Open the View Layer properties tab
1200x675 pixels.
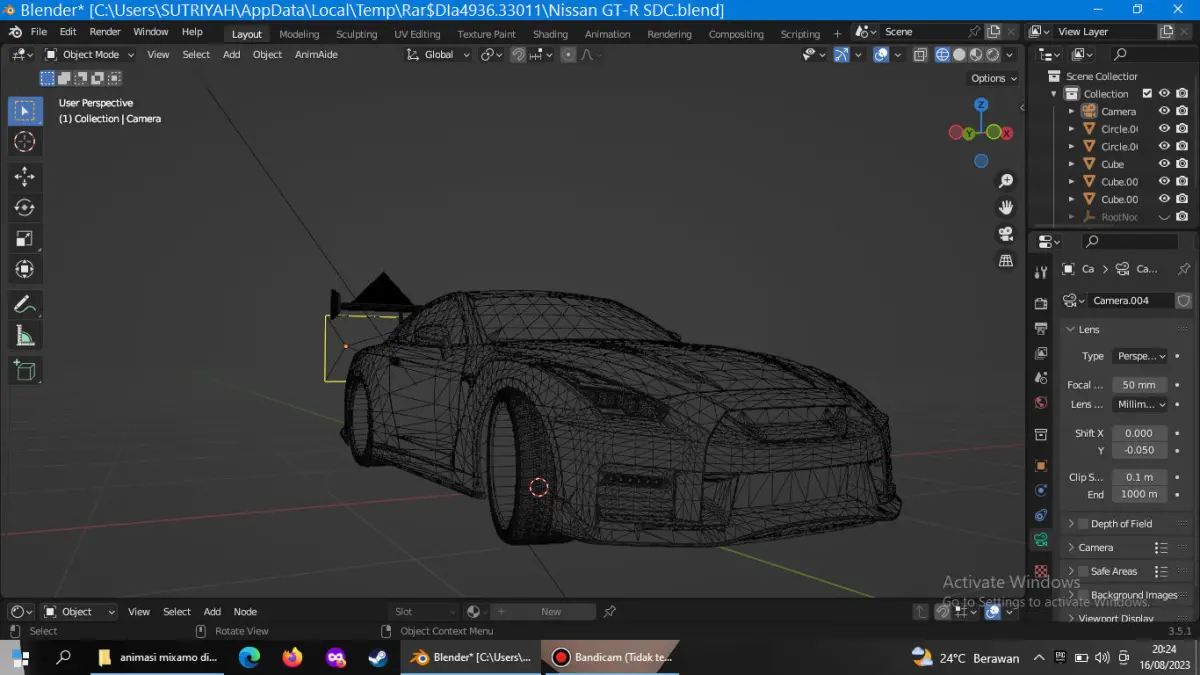(1041, 353)
